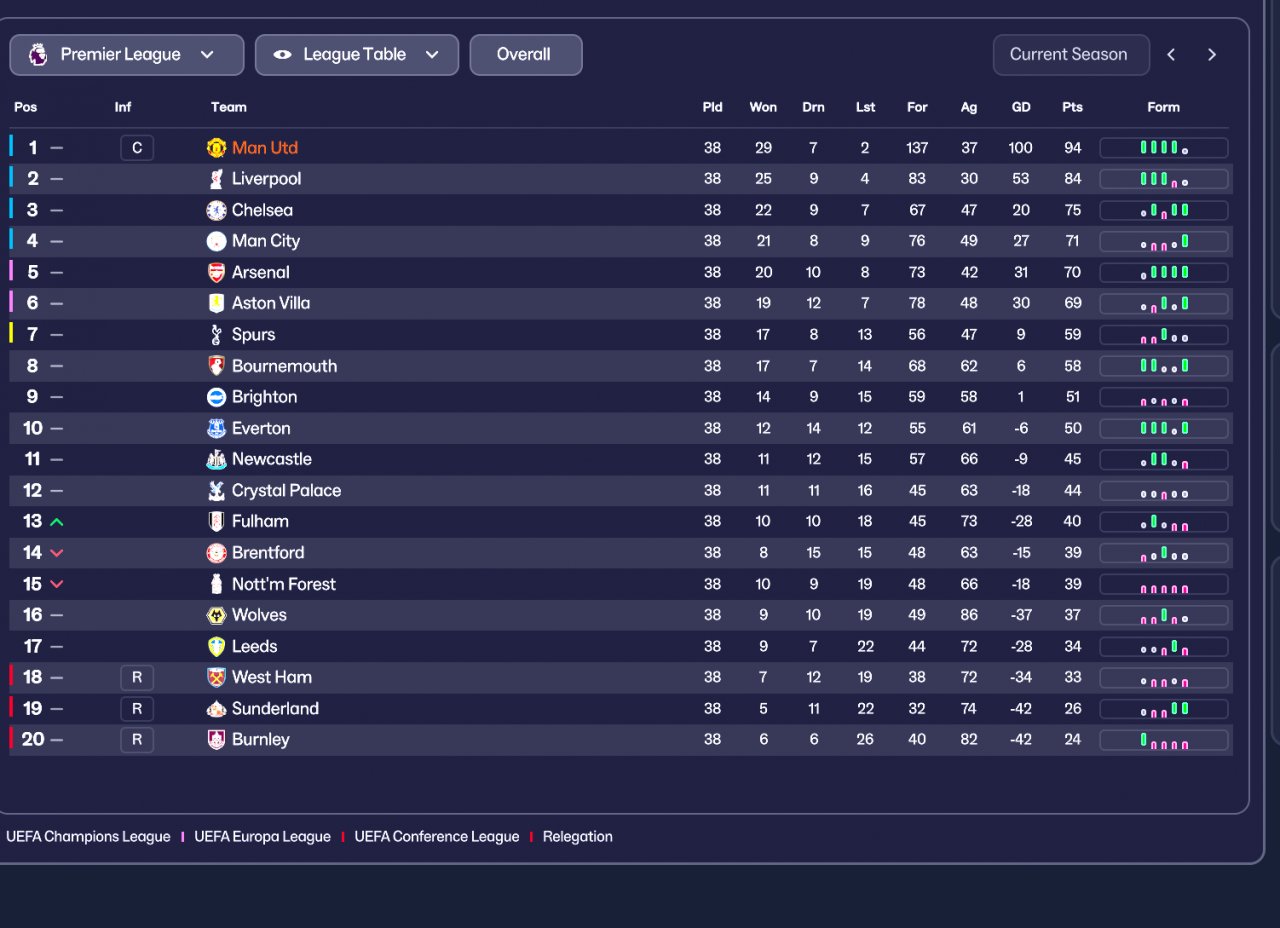Click the Arsenal club crest
The height and width of the screenshot is (928, 1280).
coord(216,272)
